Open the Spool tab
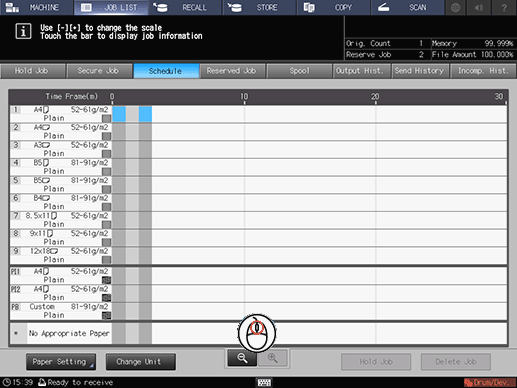Image resolution: width=517 pixels, height=388 pixels. pyautogui.click(x=299, y=71)
